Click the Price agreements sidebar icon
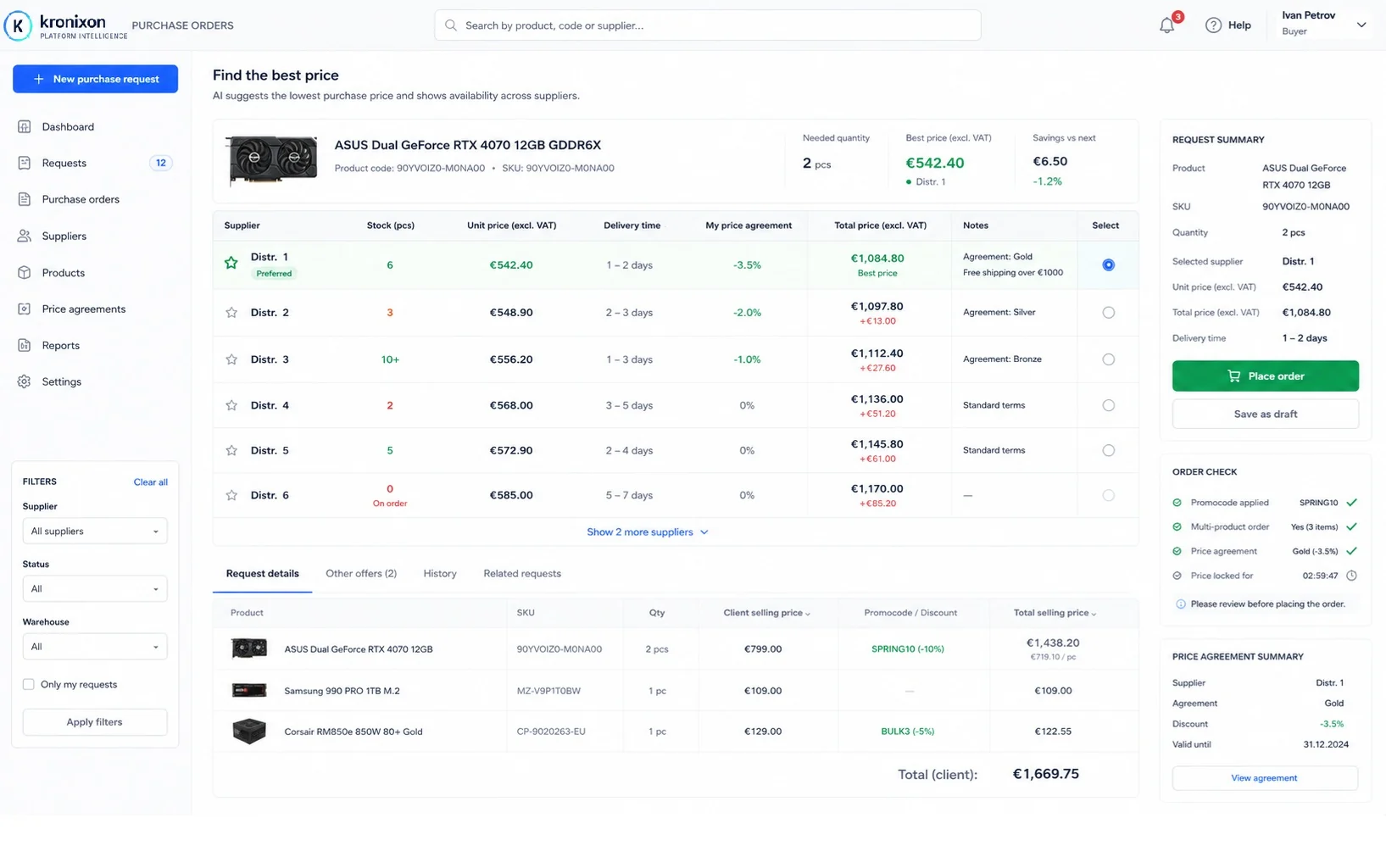 (x=25, y=309)
